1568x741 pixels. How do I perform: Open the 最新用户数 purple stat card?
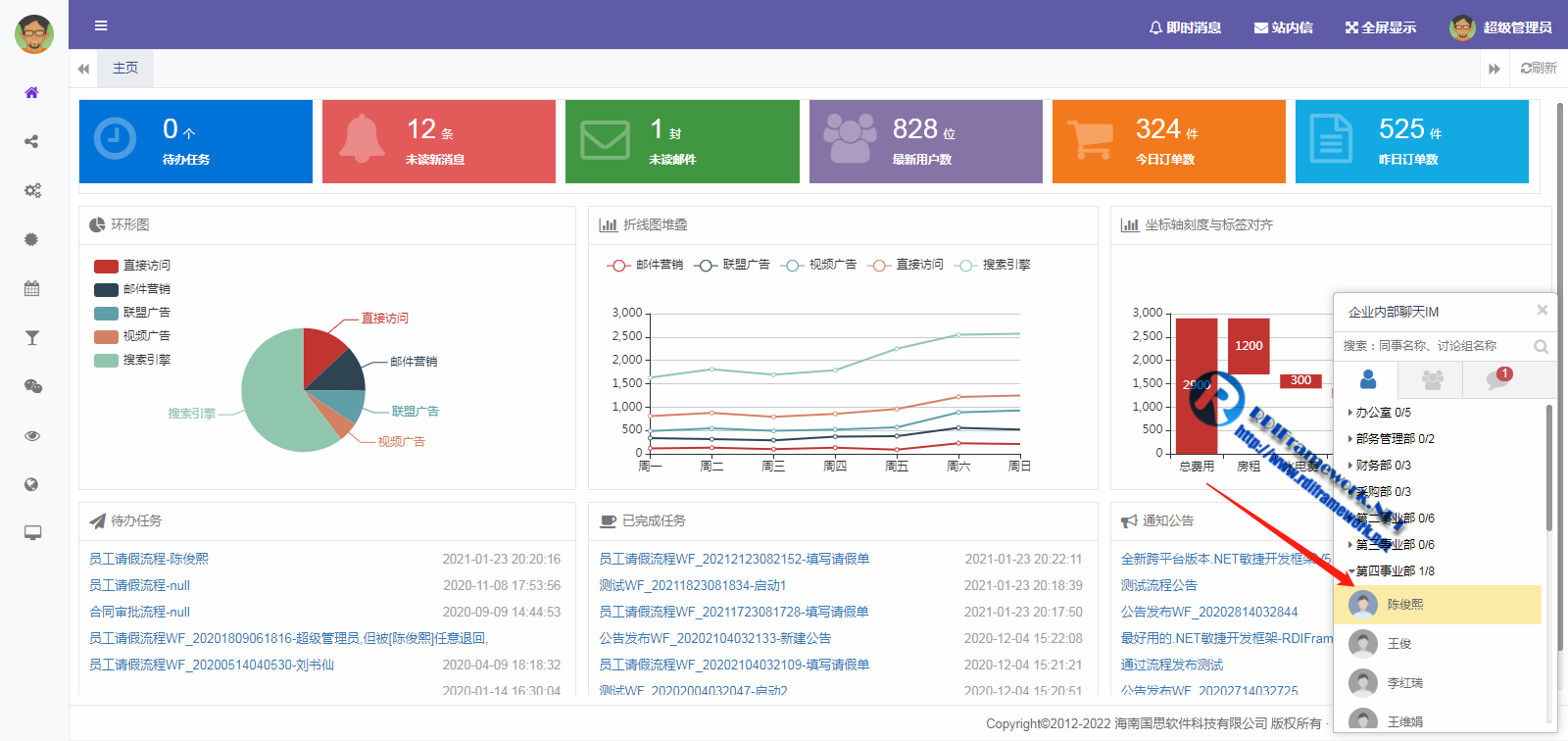pos(926,141)
